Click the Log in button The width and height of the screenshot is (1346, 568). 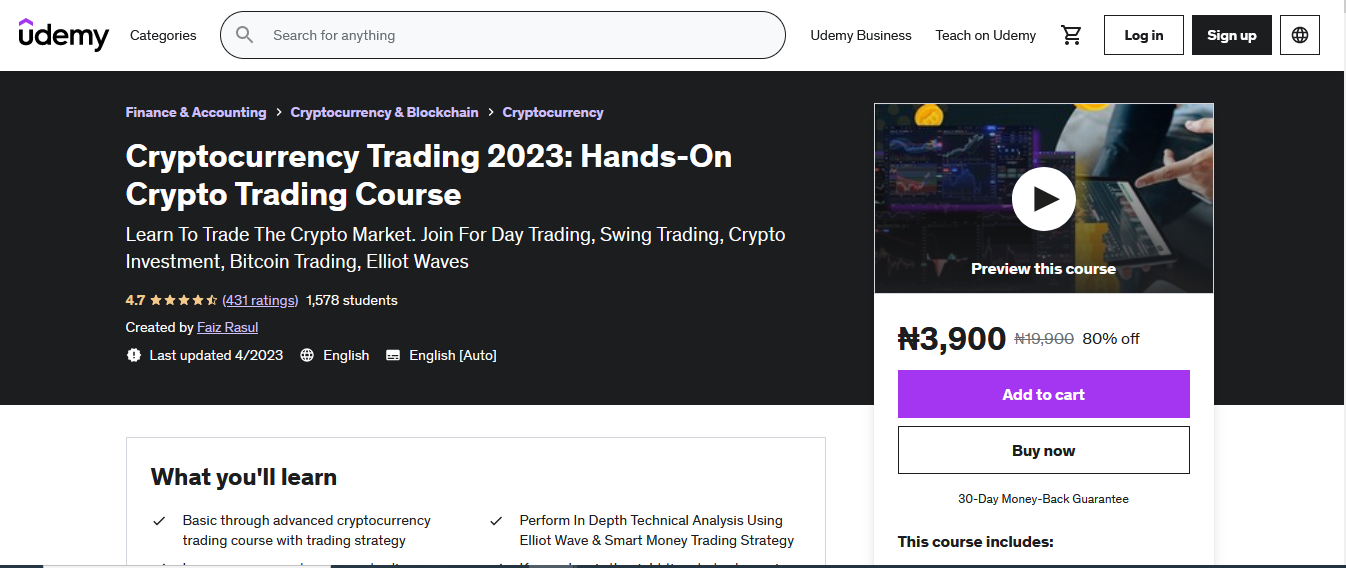pyautogui.click(x=1144, y=35)
